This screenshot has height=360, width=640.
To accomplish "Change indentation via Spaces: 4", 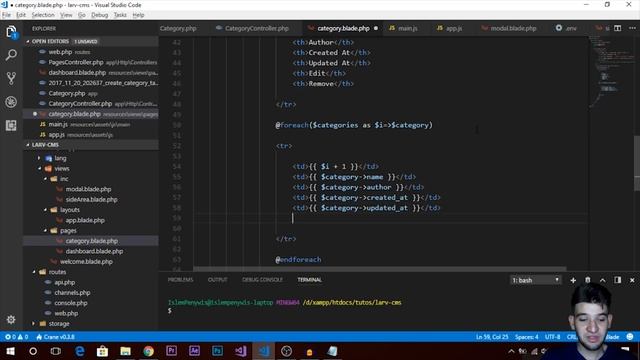I will click(527, 337).
